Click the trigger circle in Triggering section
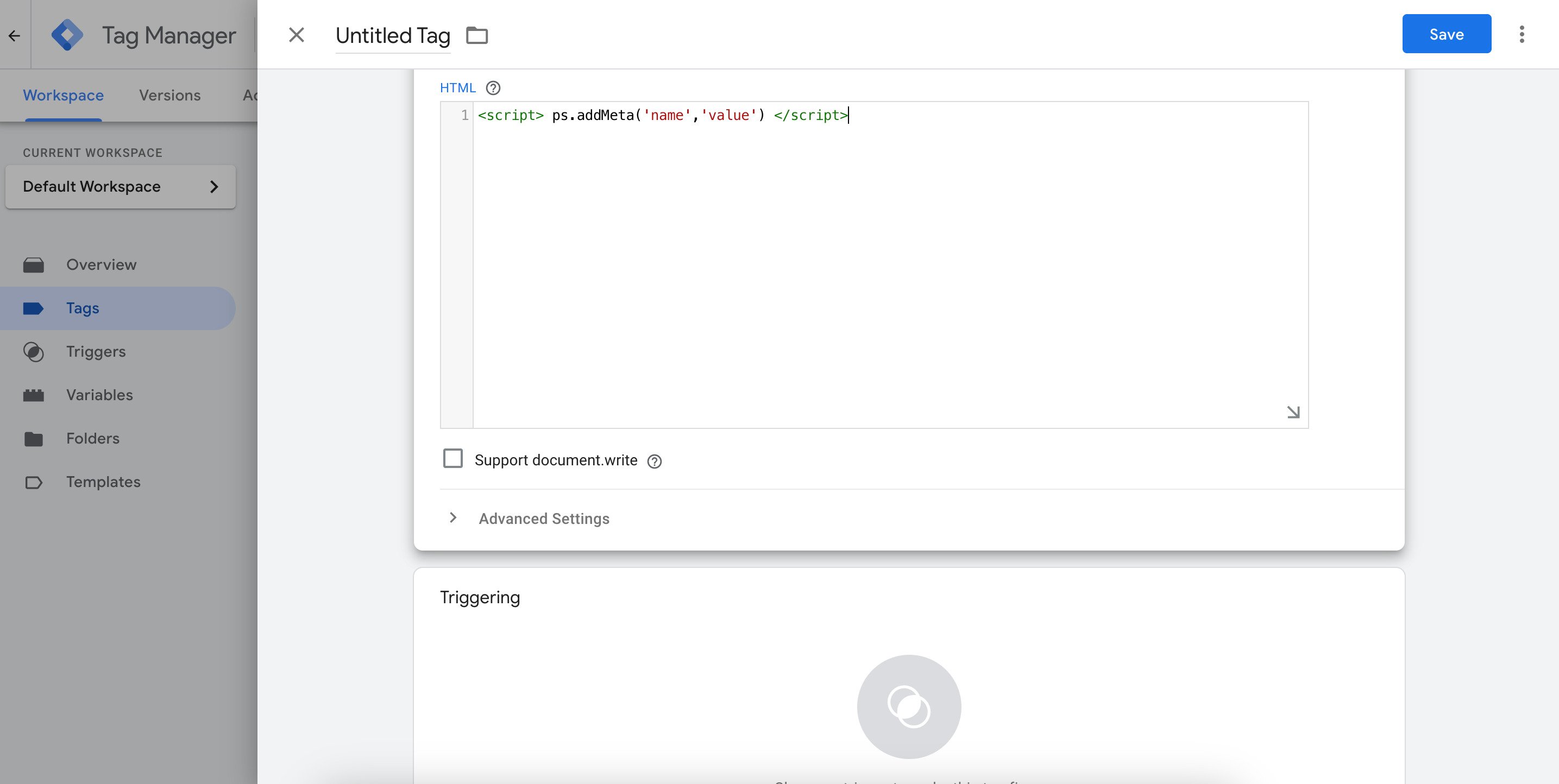The height and width of the screenshot is (784, 1559). click(x=909, y=706)
